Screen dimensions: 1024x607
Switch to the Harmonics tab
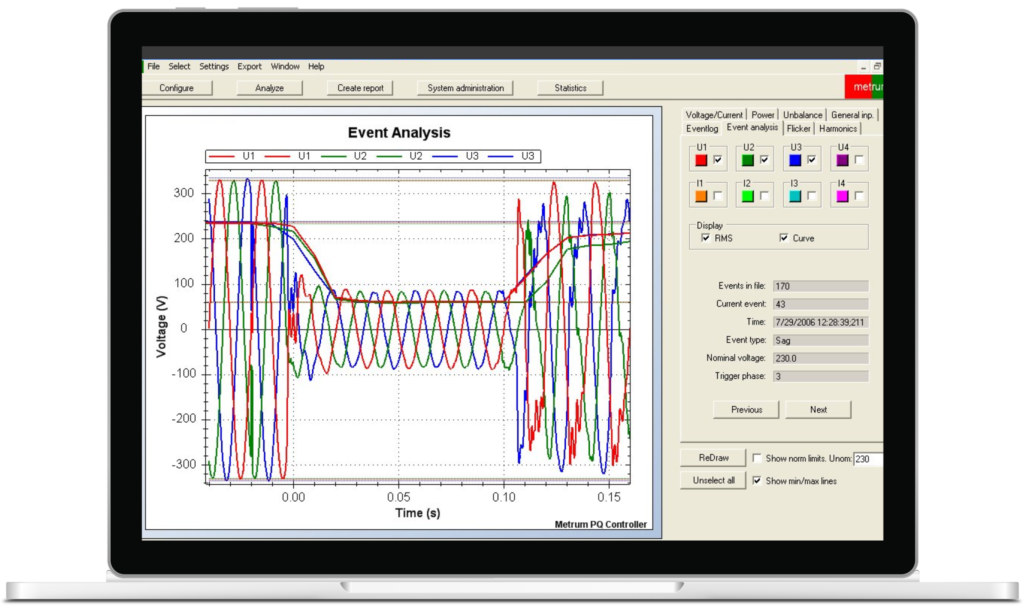(838, 129)
